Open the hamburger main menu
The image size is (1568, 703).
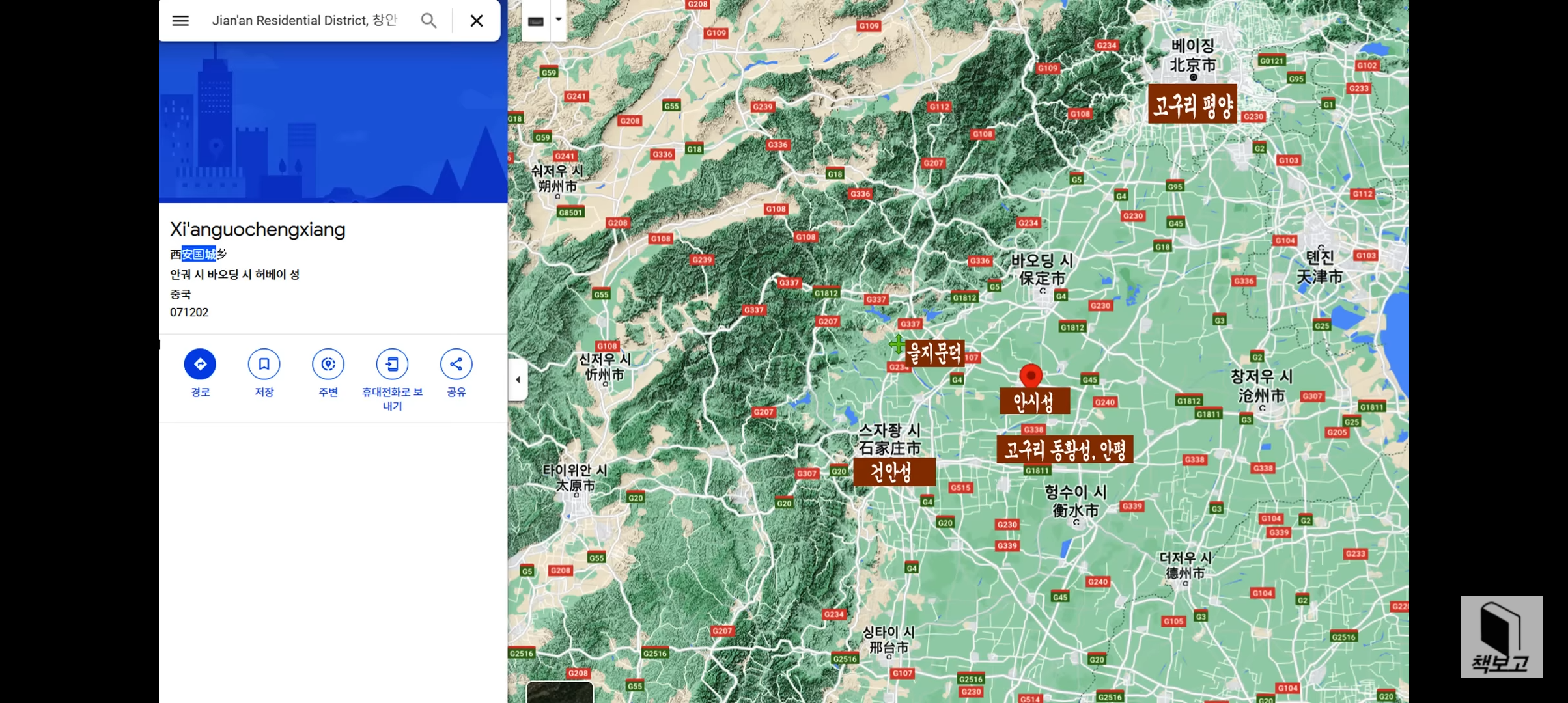180,21
